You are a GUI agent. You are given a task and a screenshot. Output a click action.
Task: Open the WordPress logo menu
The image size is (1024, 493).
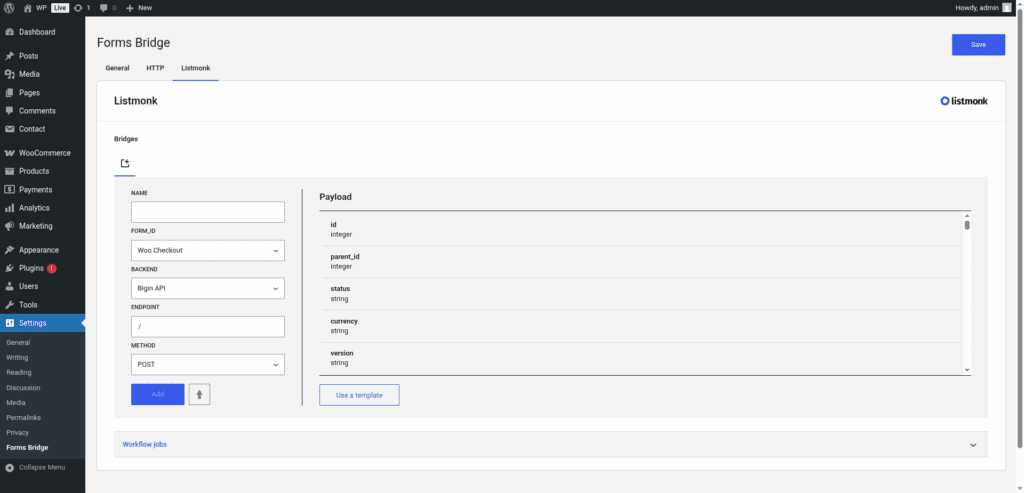pyautogui.click(x=9, y=8)
